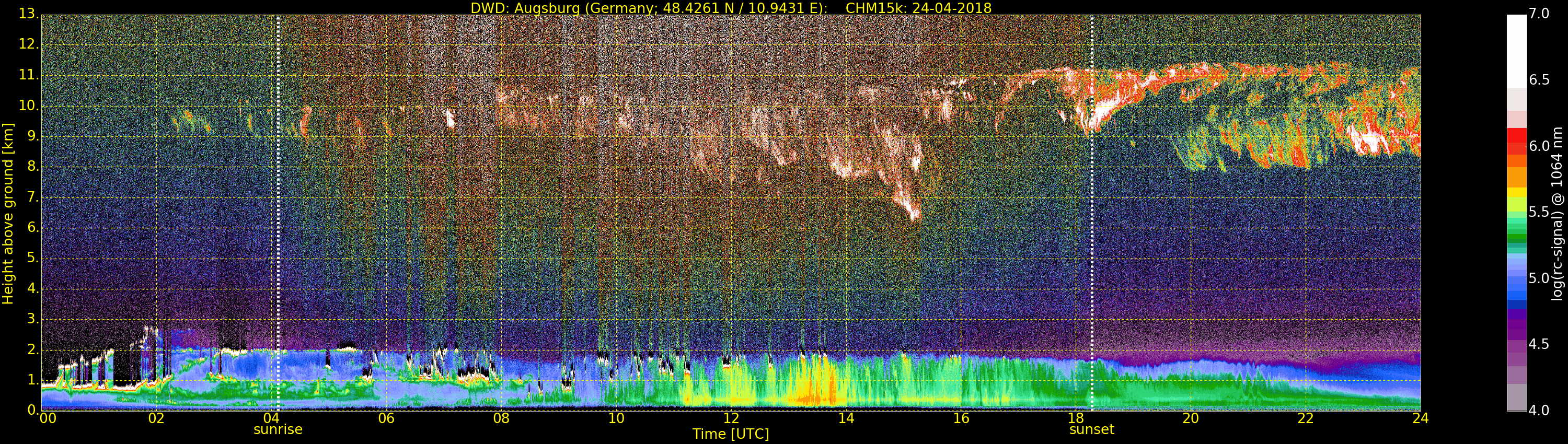Image resolution: width=1568 pixels, height=444 pixels.
Task: Click the "00" tick on time axis
Action: coord(47,418)
